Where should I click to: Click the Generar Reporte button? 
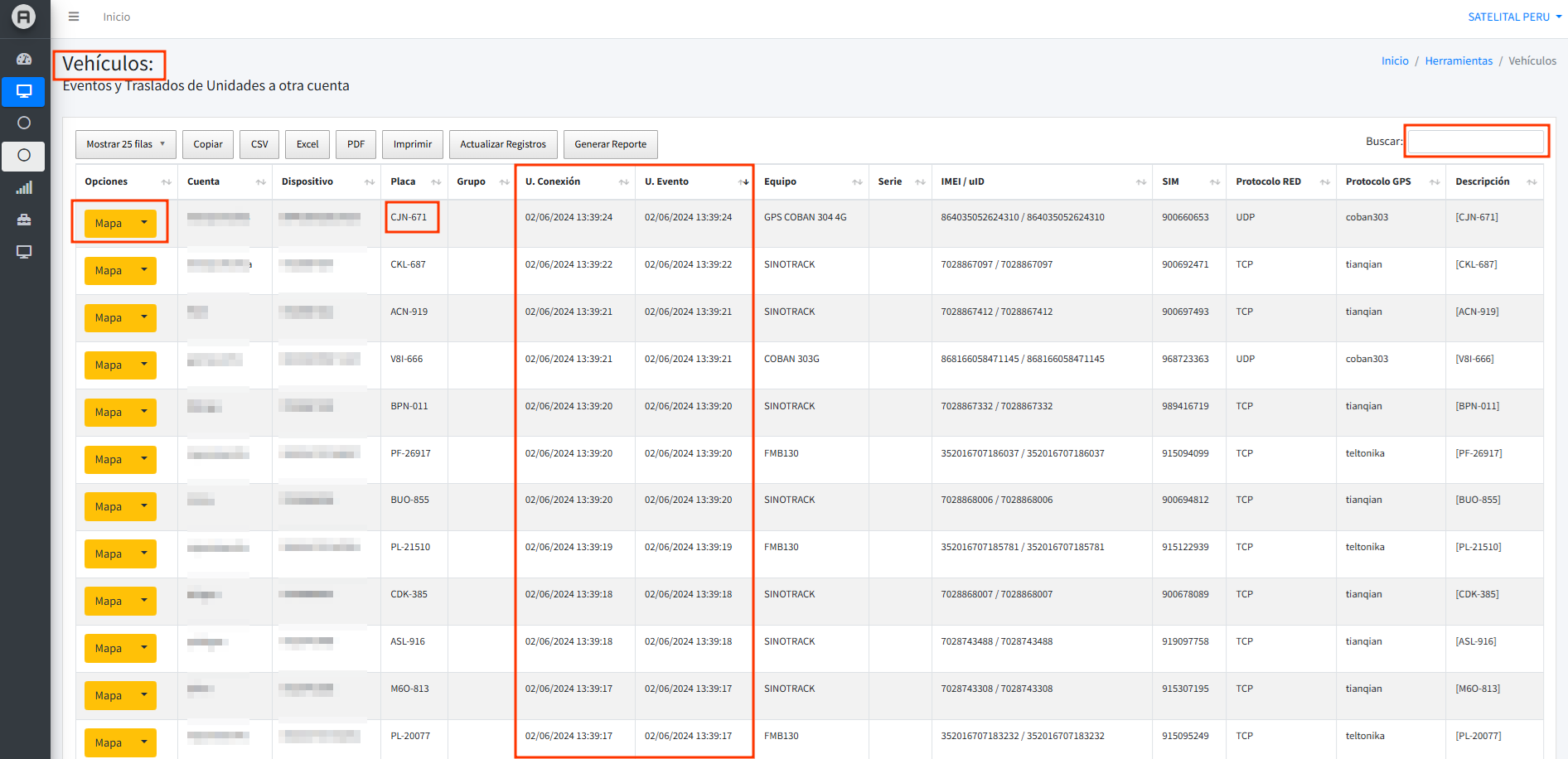610,144
